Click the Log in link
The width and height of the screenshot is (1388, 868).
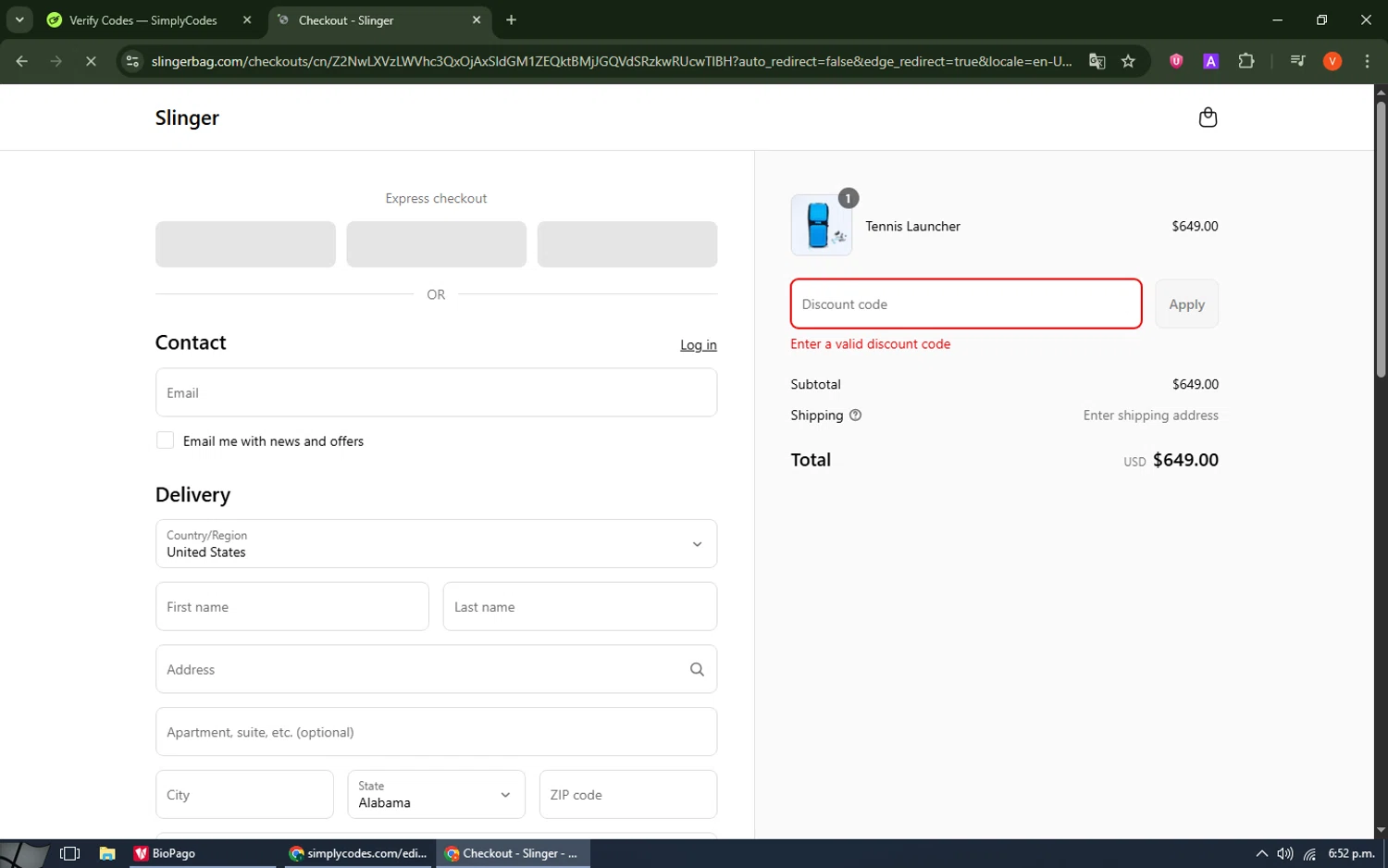(699, 345)
